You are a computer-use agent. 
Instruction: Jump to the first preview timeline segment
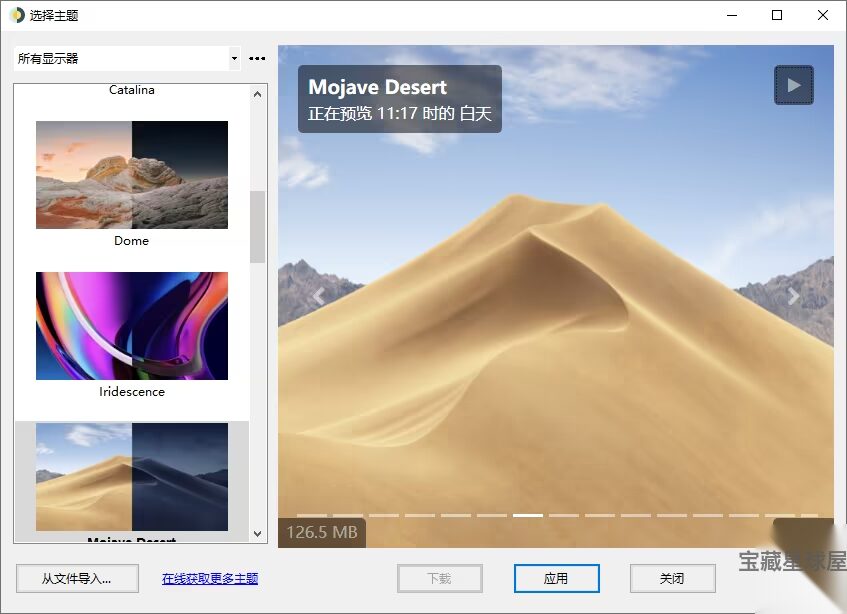click(312, 515)
